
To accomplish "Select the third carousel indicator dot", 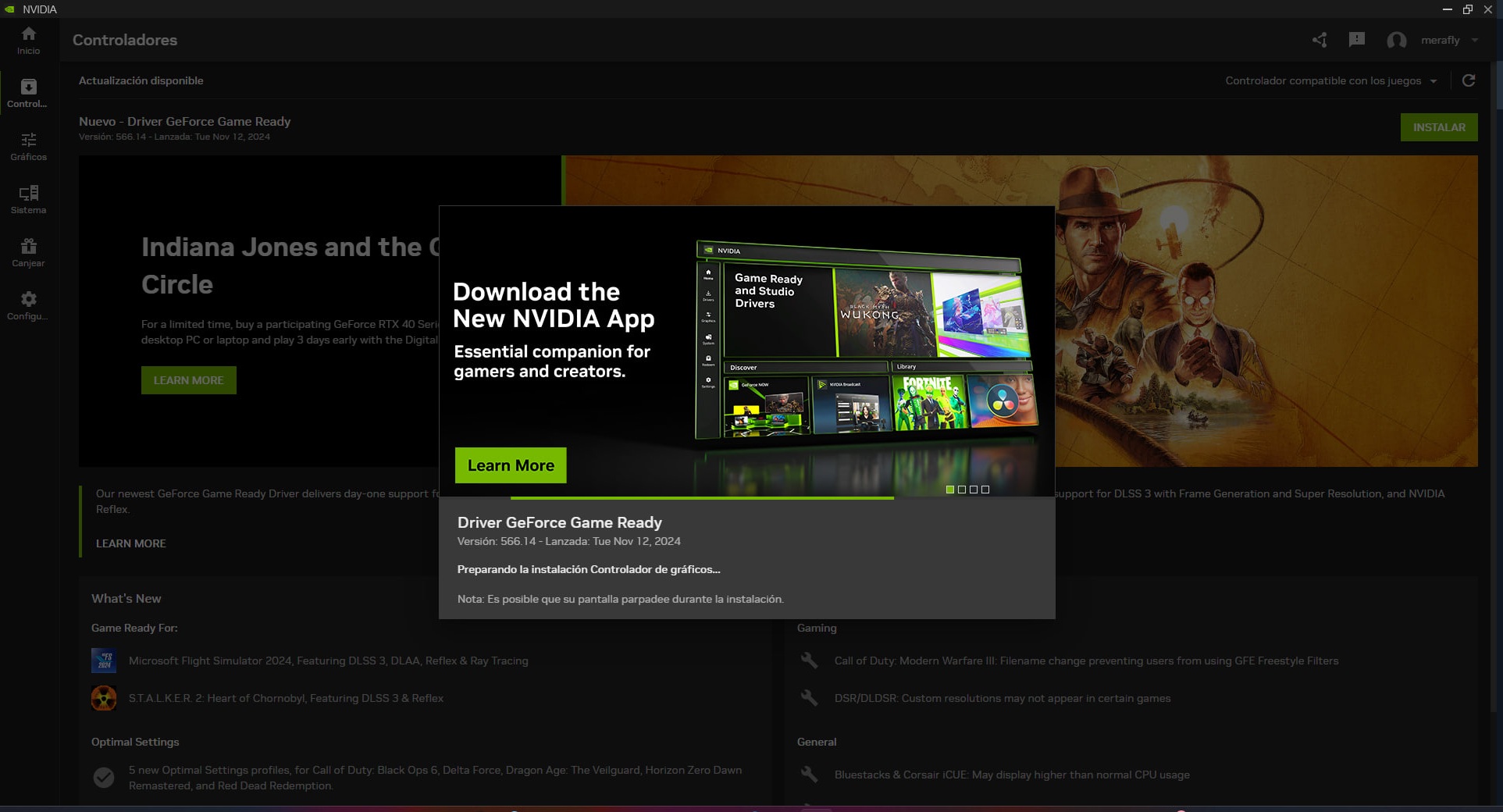I will coord(974,490).
